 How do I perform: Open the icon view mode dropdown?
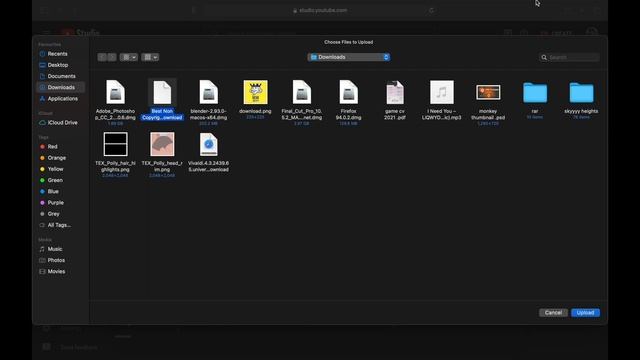point(129,57)
